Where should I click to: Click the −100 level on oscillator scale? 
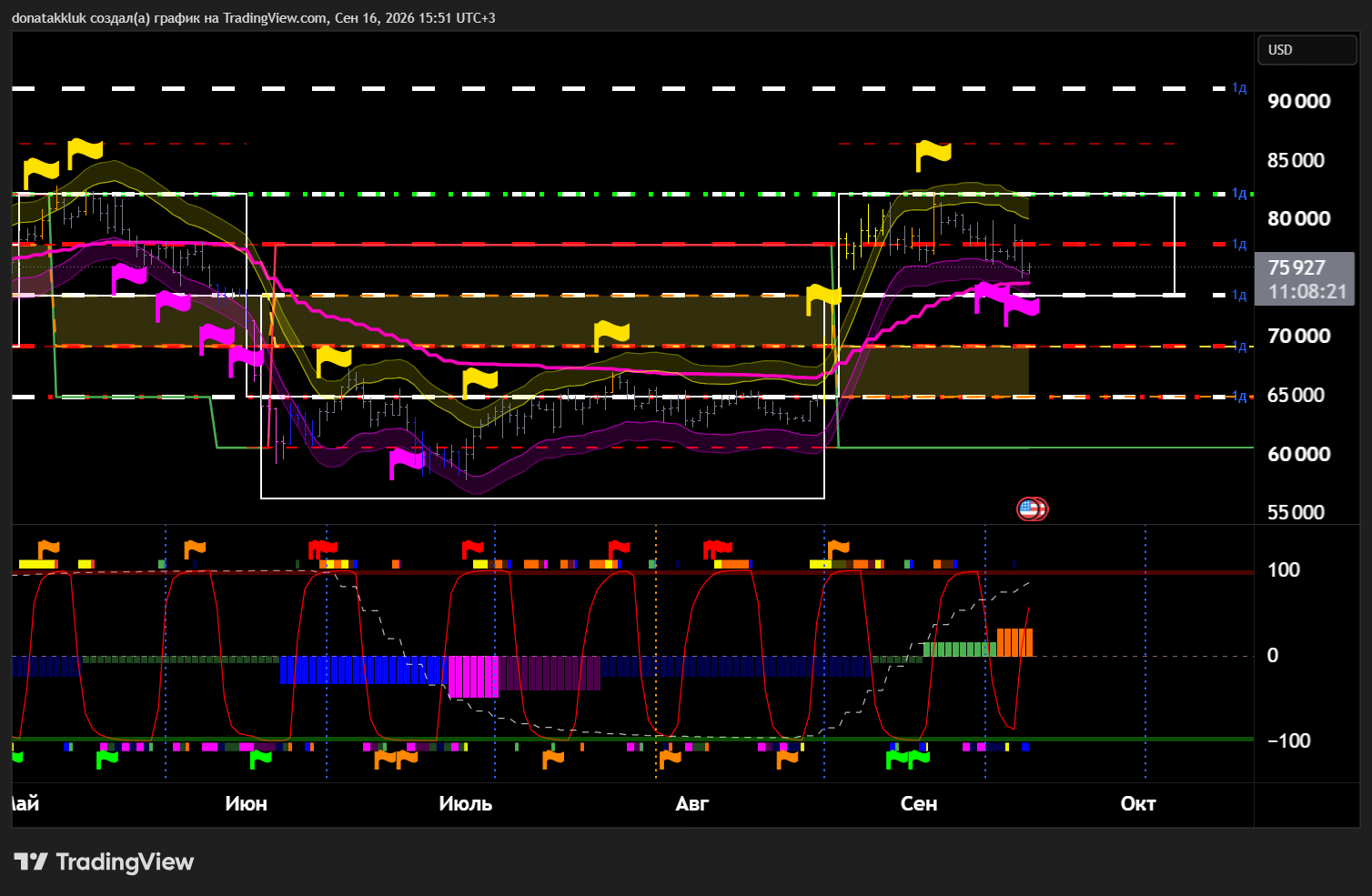pyautogui.click(x=1288, y=740)
